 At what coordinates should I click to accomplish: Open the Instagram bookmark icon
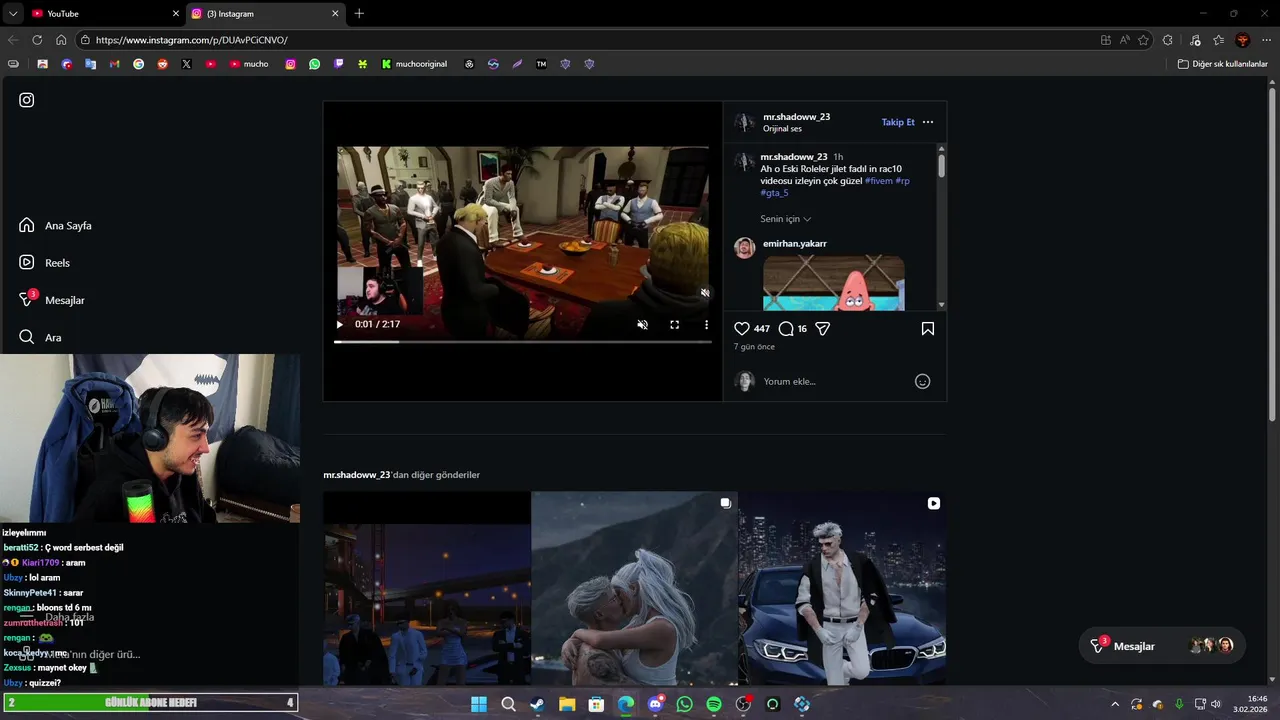[291, 64]
